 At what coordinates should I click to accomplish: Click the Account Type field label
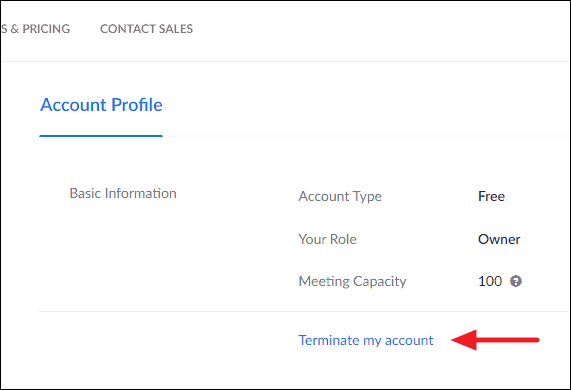tap(340, 196)
